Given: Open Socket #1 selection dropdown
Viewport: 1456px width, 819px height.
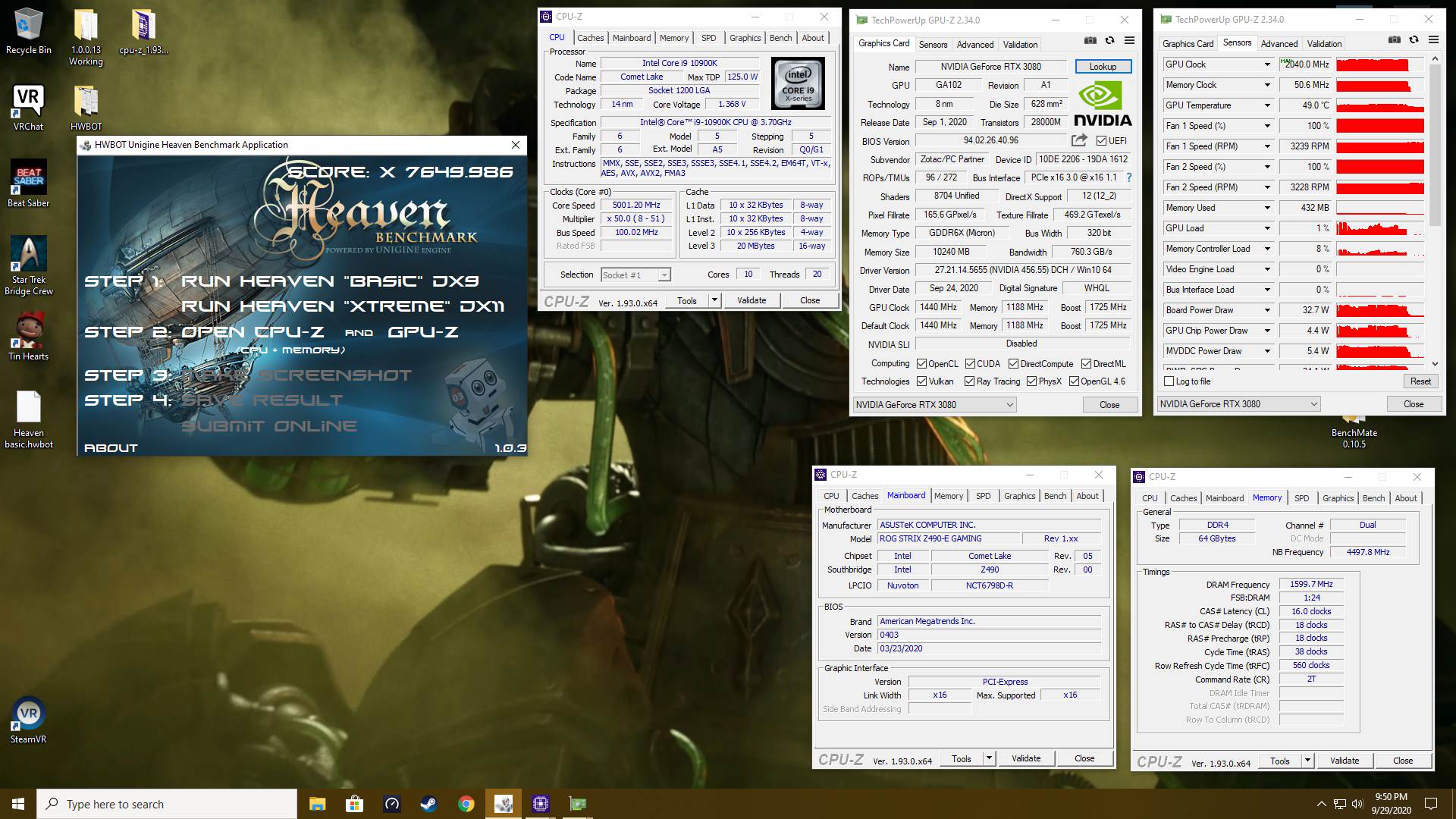Looking at the screenshot, I should [635, 275].
